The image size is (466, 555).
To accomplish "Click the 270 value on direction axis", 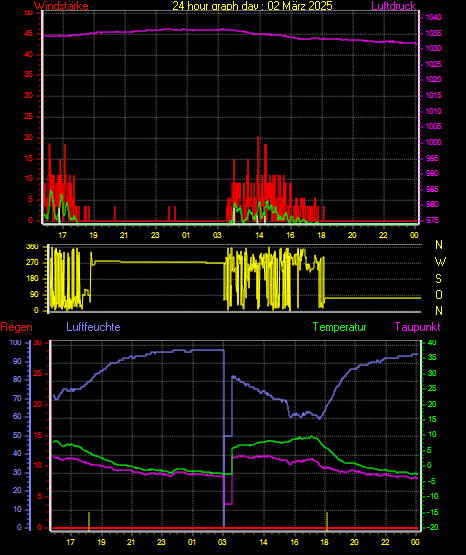I will (32, 263).
